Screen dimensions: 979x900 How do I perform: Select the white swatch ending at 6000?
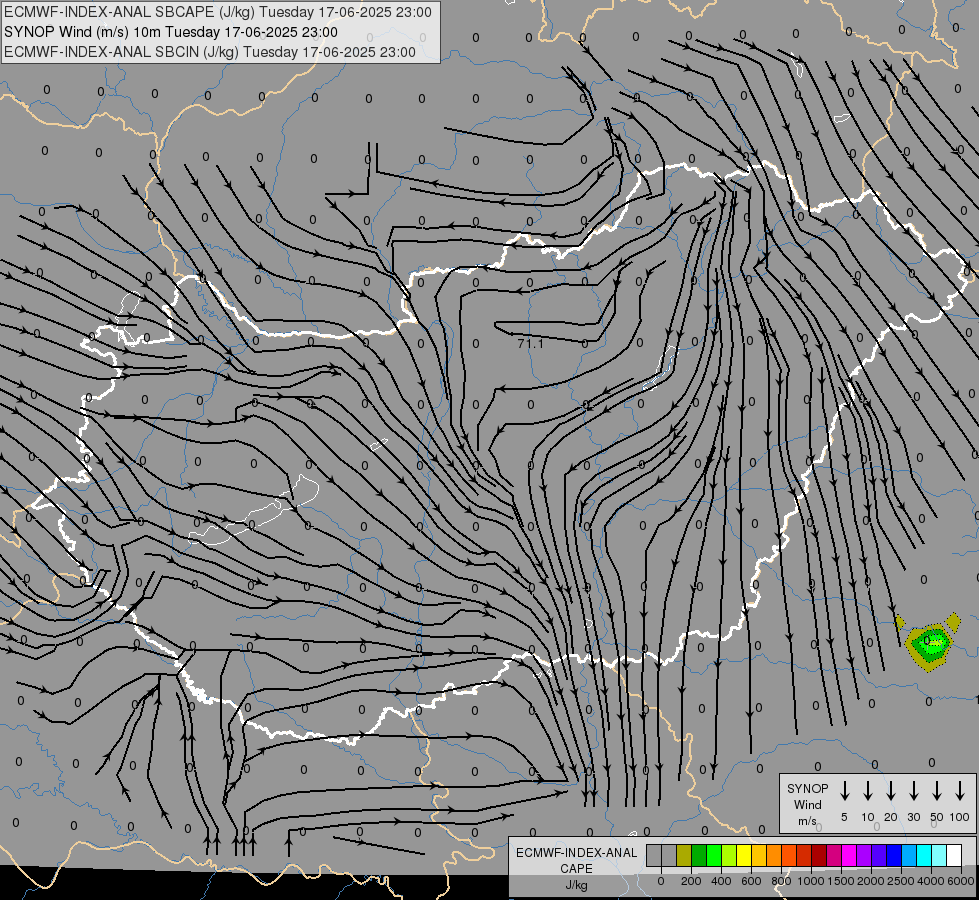pos(953,855)
